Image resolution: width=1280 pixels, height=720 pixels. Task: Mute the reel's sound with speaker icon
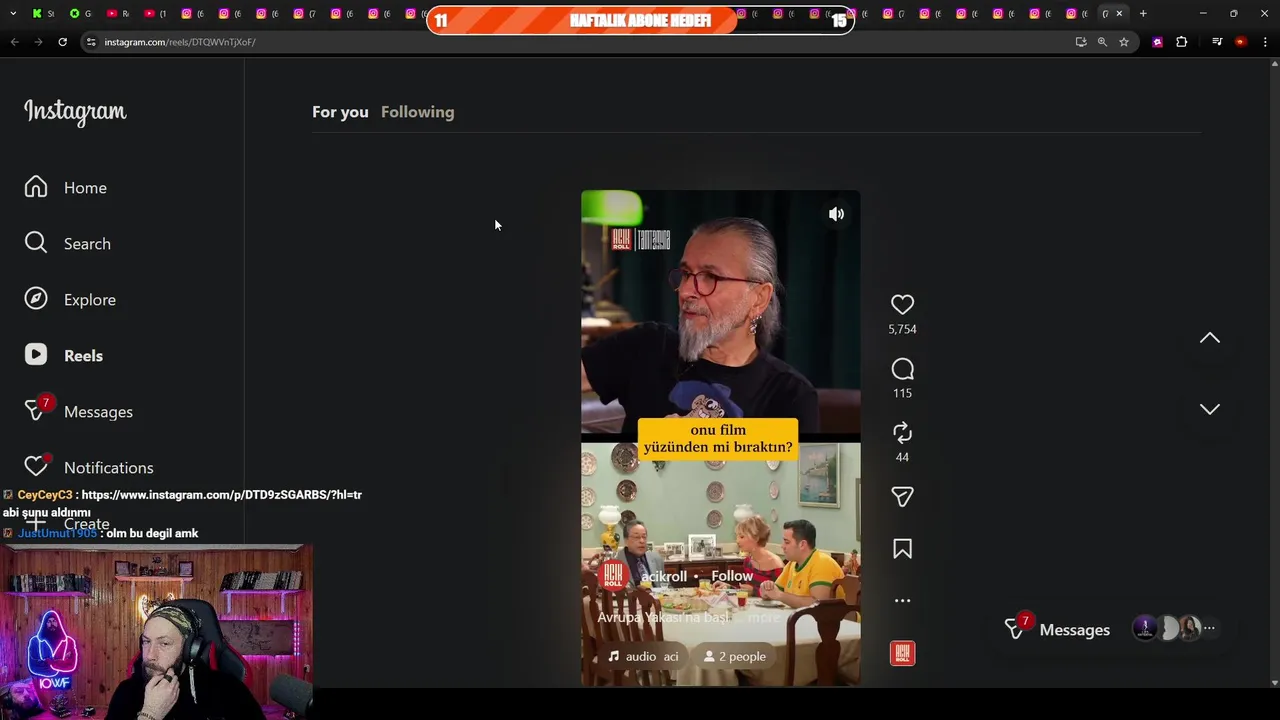[836, 214]
